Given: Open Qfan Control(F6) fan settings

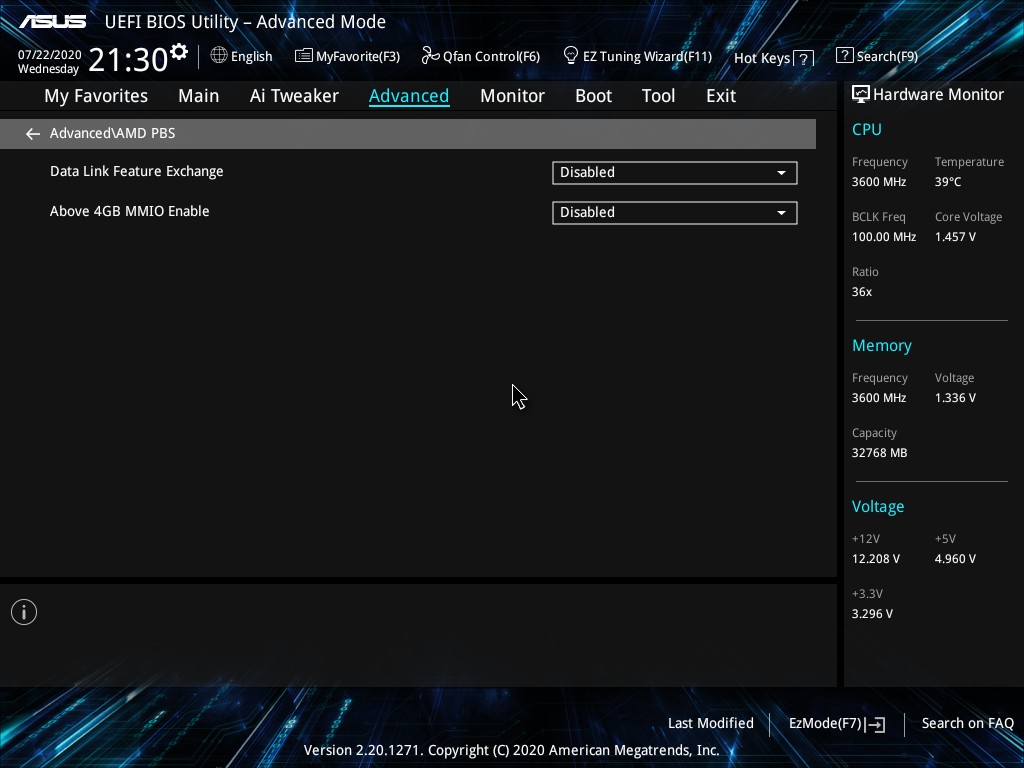Looking at the screenshot, I should coord(481,57).
